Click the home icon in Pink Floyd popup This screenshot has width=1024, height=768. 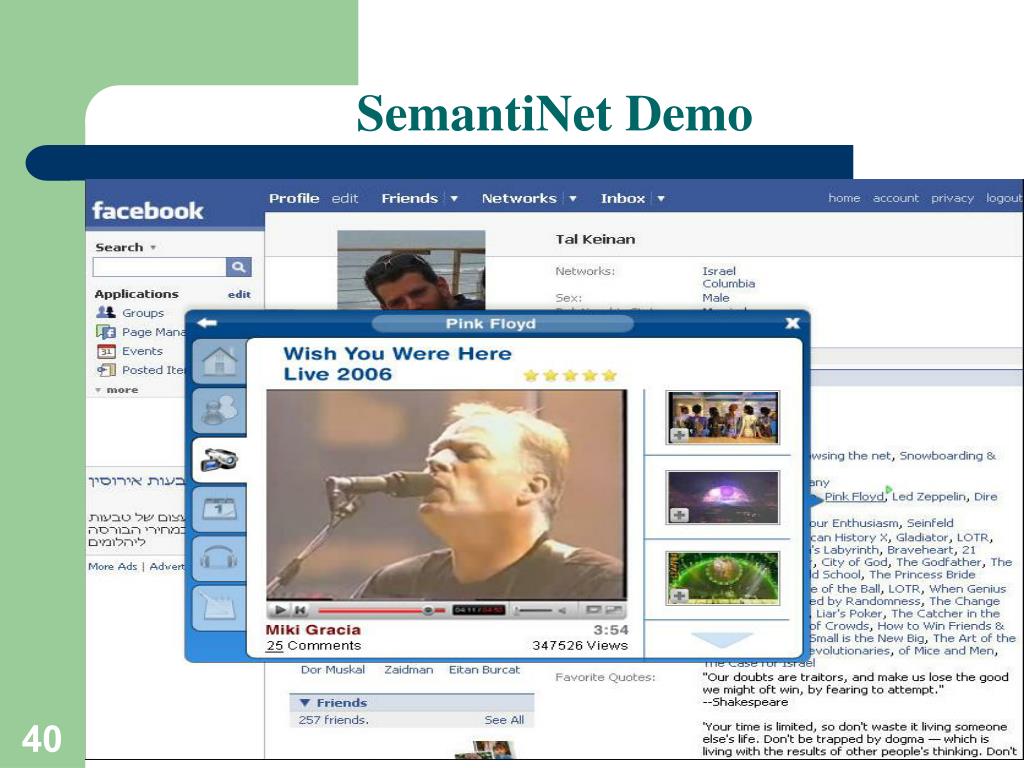click(x=219, y=360)
